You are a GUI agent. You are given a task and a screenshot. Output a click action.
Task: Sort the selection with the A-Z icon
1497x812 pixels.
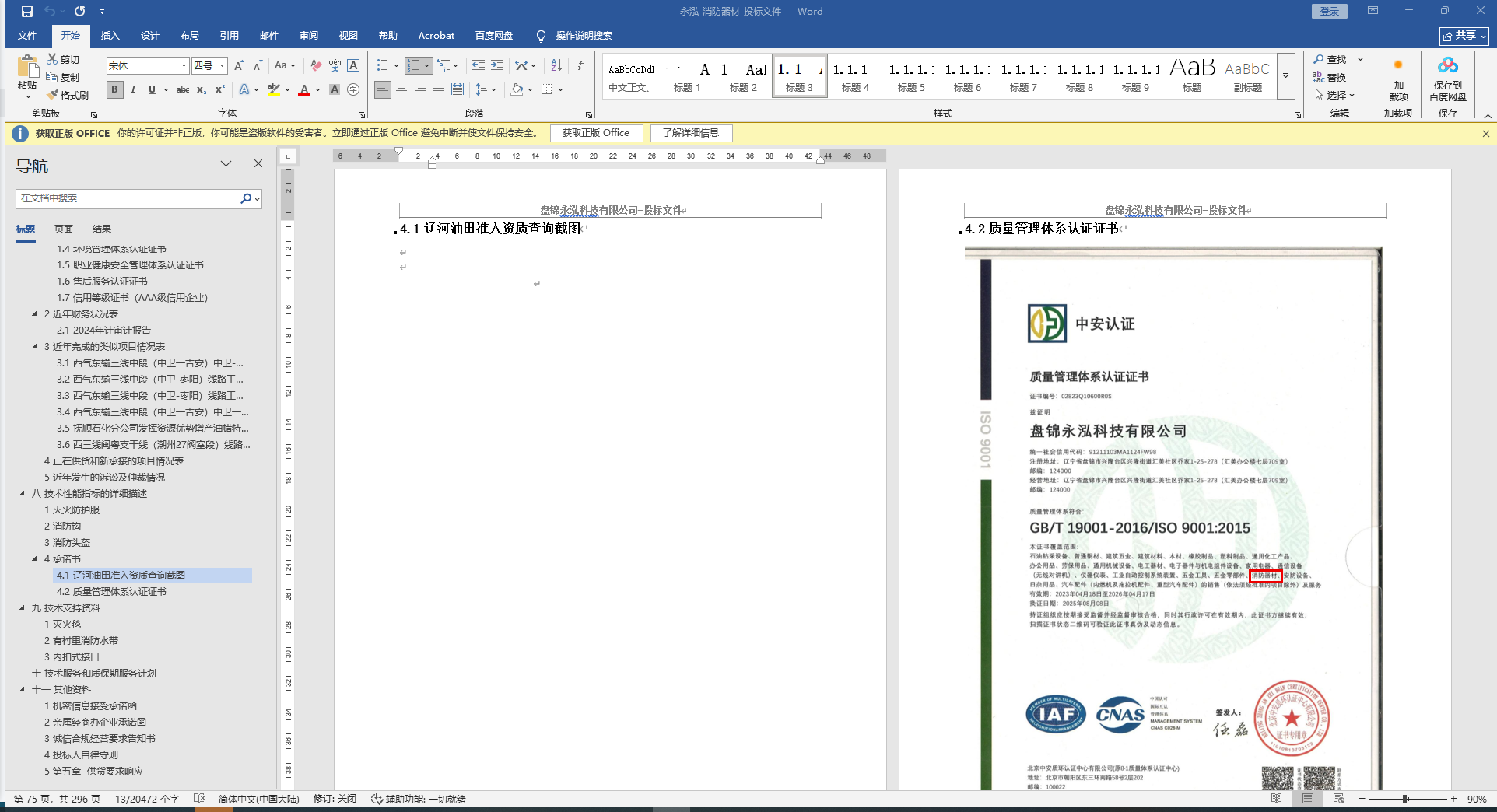pos(556,65)
